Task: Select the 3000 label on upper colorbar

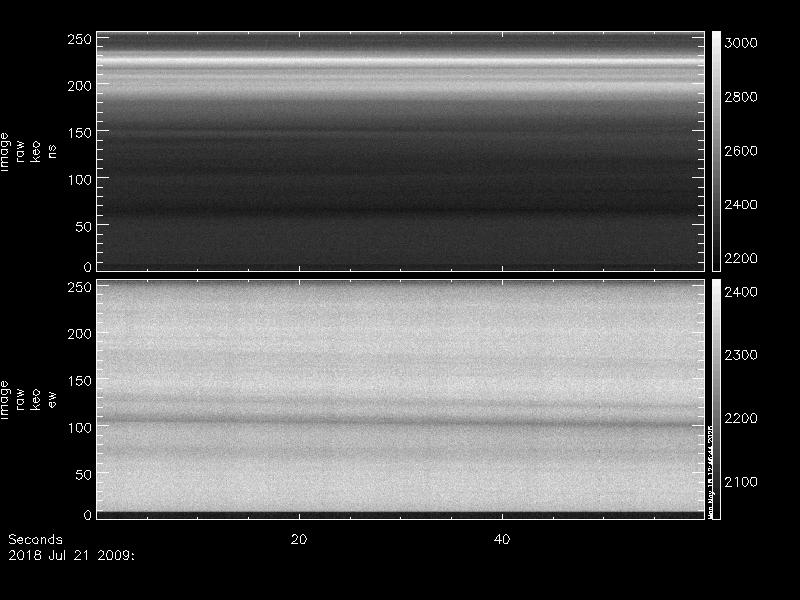Action: point(741,43)
